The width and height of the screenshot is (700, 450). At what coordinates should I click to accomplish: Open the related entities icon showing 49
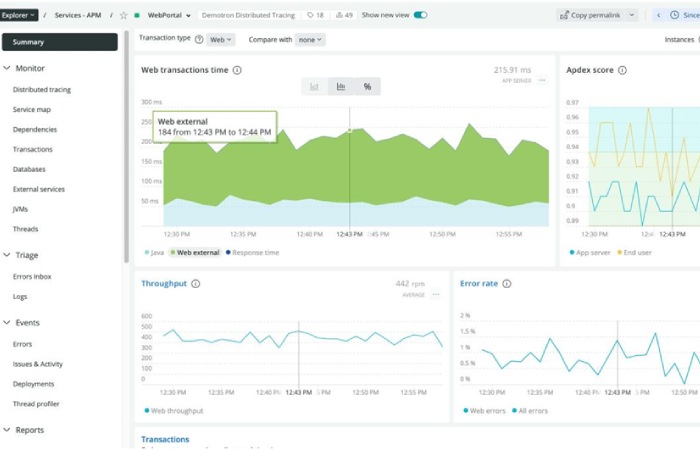[x=344, y=15]
